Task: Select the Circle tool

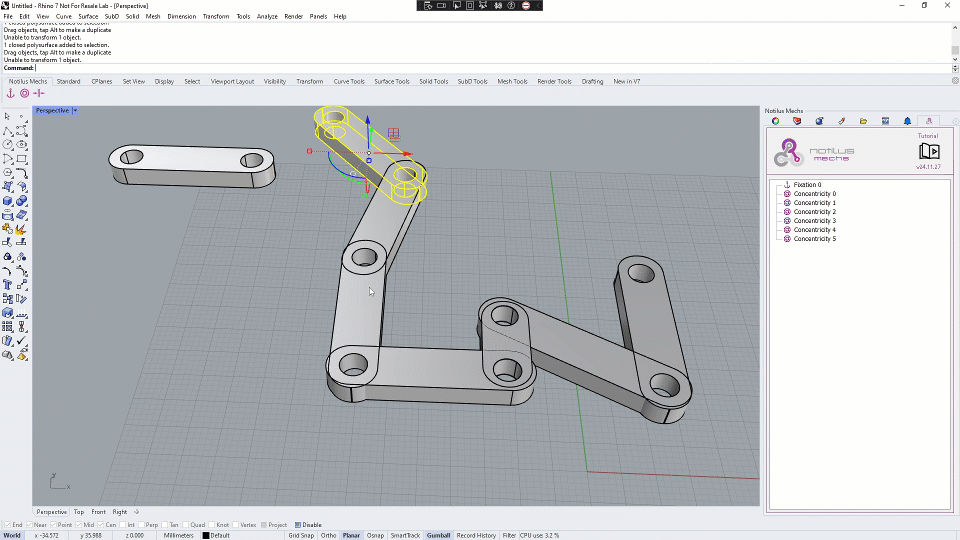Action: coord(7,145)
